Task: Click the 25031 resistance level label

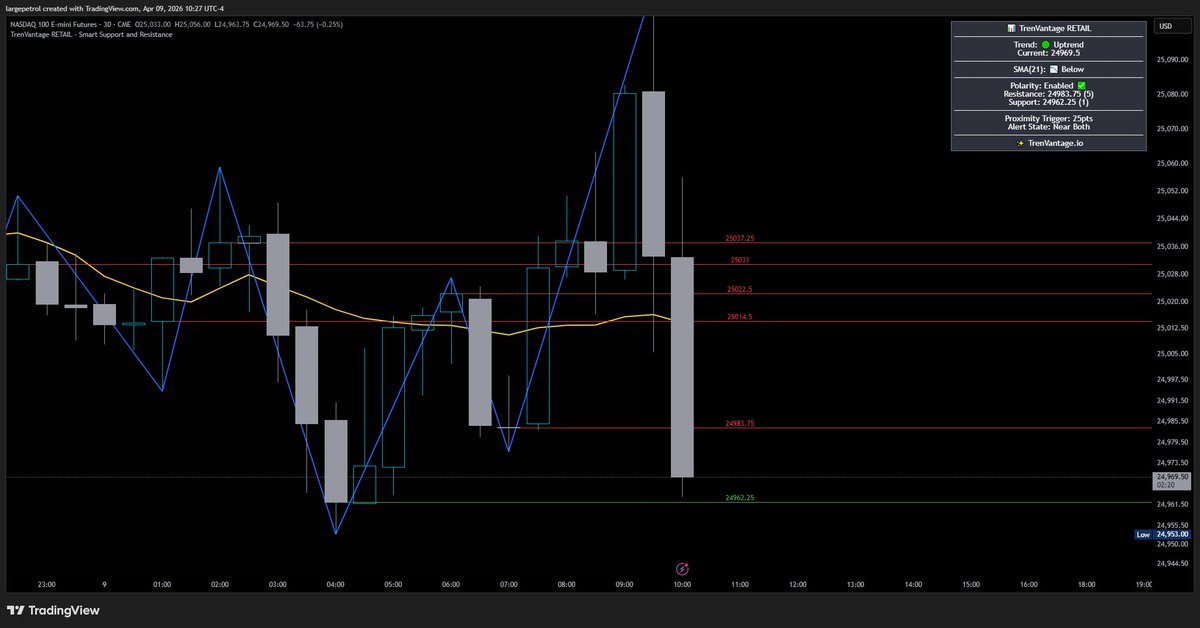Action: (x=740, y=260)
